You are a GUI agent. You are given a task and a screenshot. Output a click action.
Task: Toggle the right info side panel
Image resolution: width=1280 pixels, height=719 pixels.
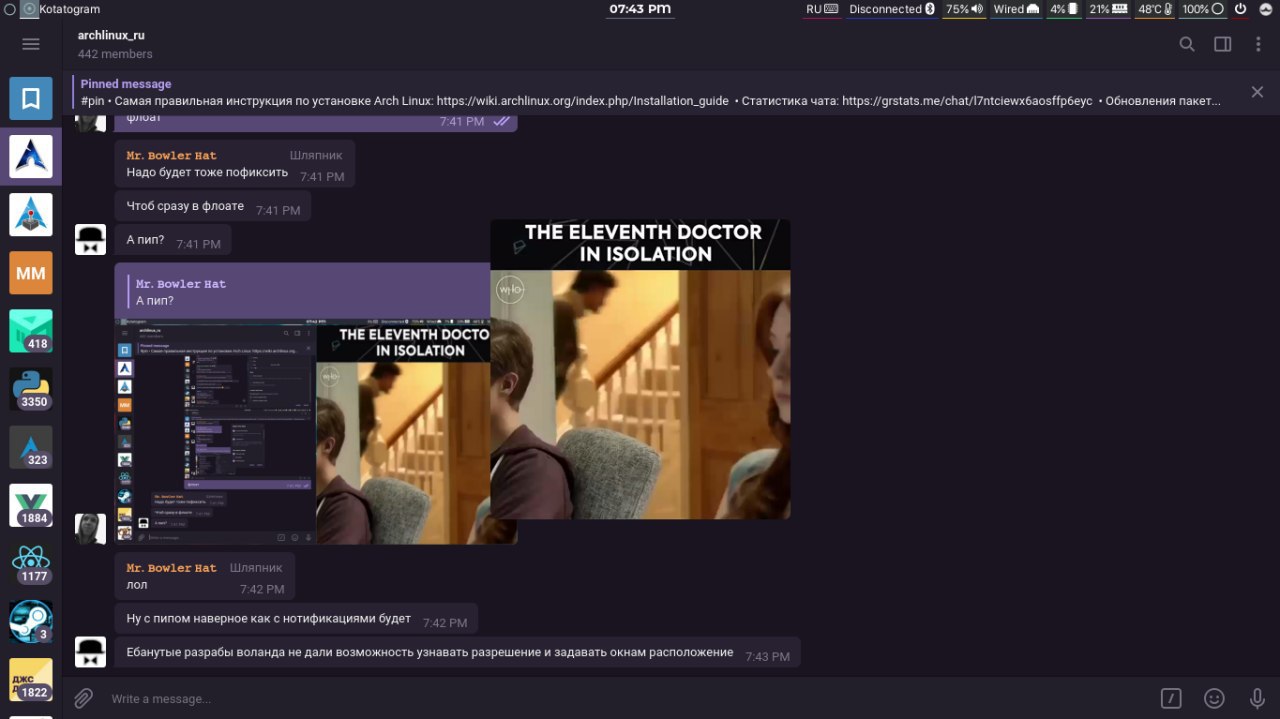tap(1222, 44)
